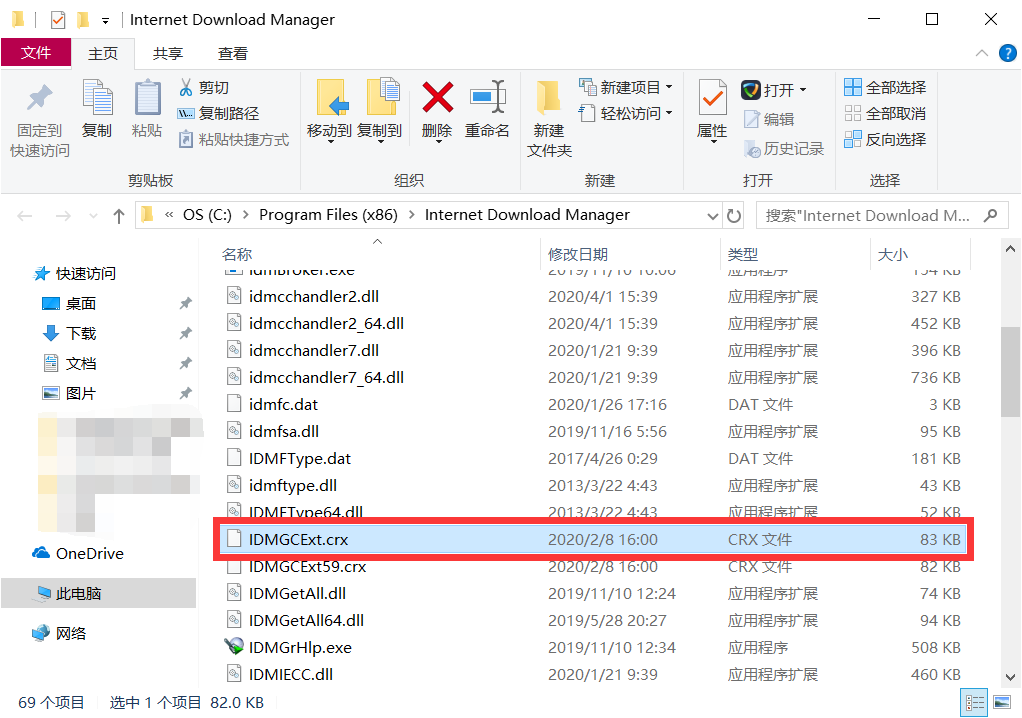Sort by 类型 type column header
The height and width of the screenshot is (718, 1022).
click(x=742, y=254)
